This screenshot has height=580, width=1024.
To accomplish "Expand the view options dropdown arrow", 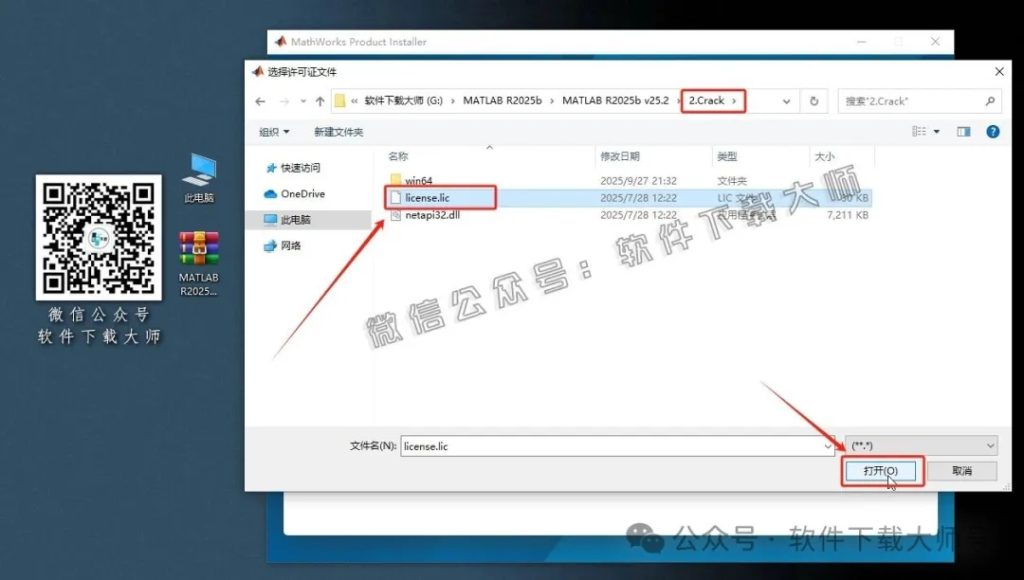I will [x=939, y=131].
